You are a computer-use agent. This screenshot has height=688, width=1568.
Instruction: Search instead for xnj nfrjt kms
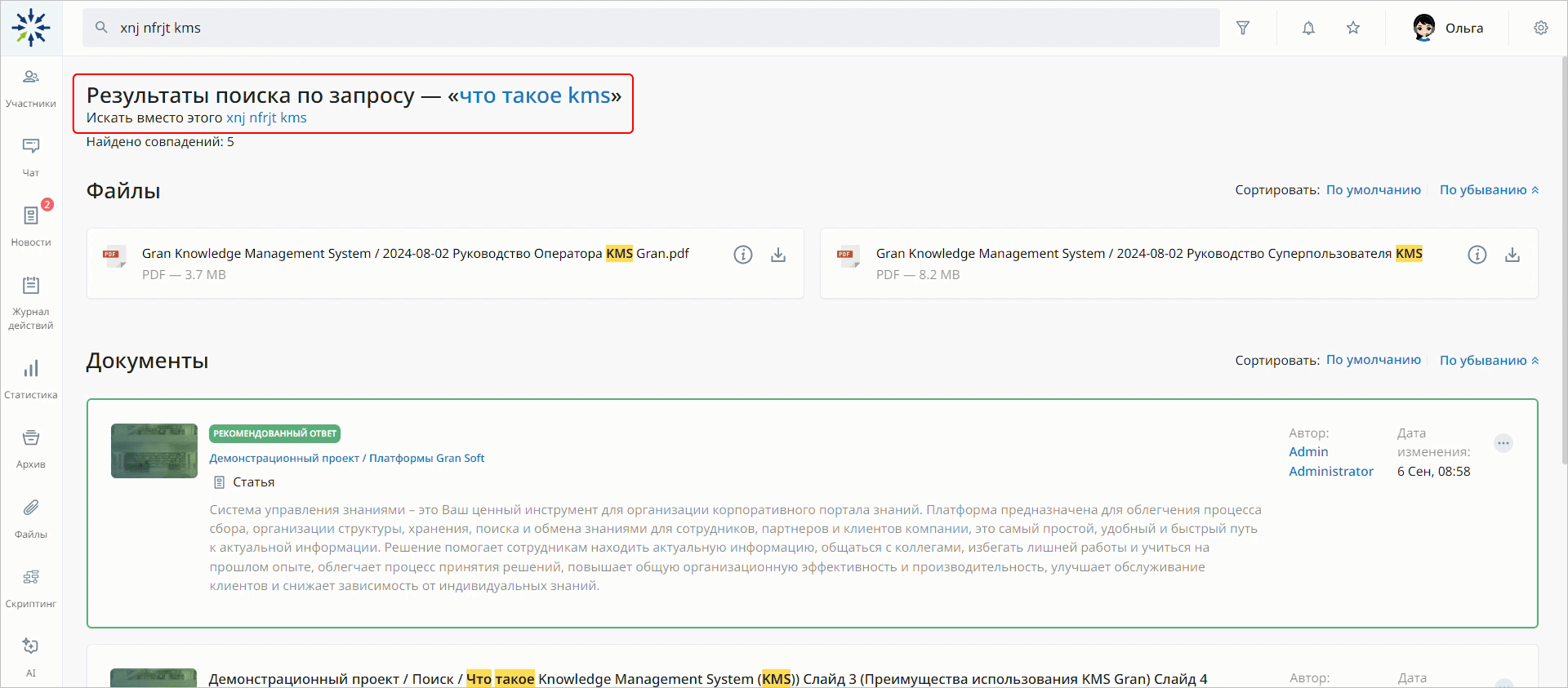[x=266, y=118]
